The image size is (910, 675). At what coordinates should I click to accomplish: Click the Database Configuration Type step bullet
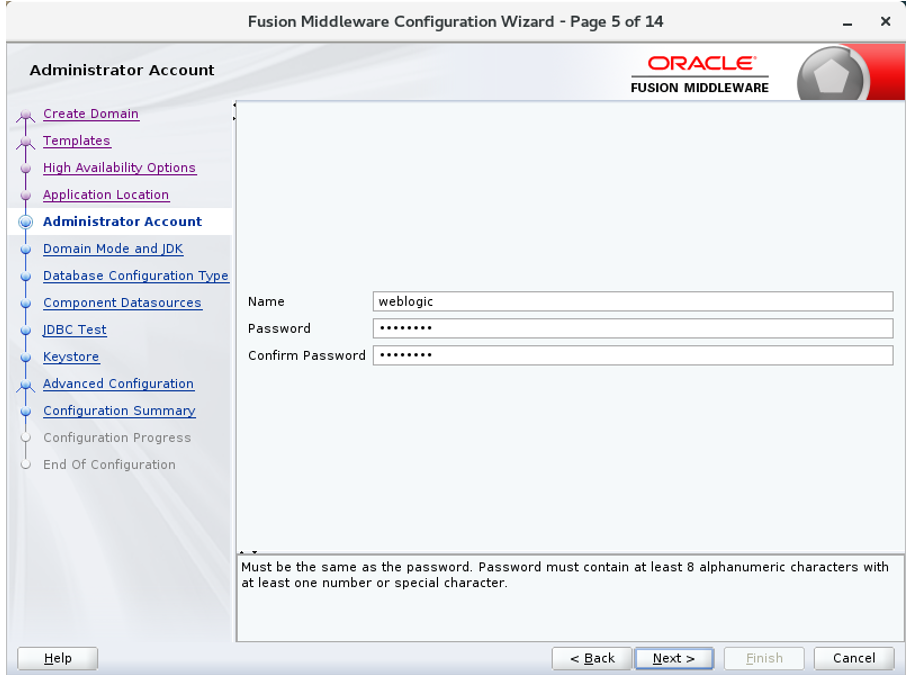[26, 276]
